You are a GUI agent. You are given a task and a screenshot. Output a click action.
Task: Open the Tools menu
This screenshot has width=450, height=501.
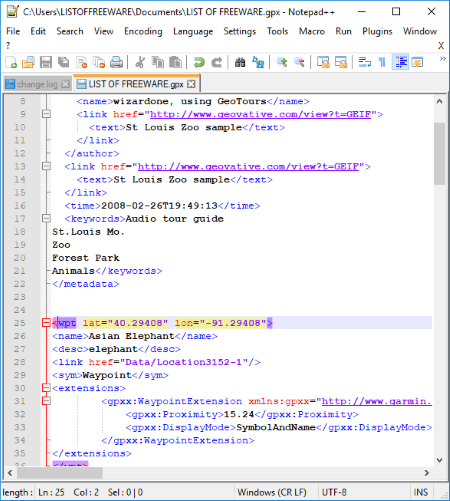277,31
